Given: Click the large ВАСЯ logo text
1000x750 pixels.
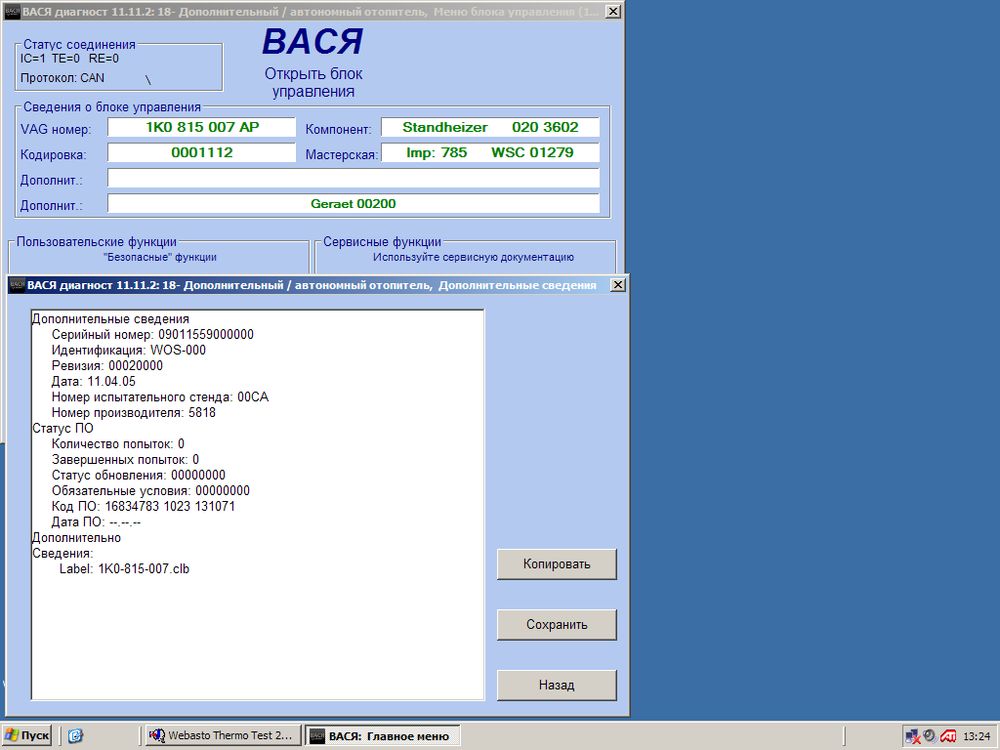Looking at the screenshot, I should tap(312, 41).
